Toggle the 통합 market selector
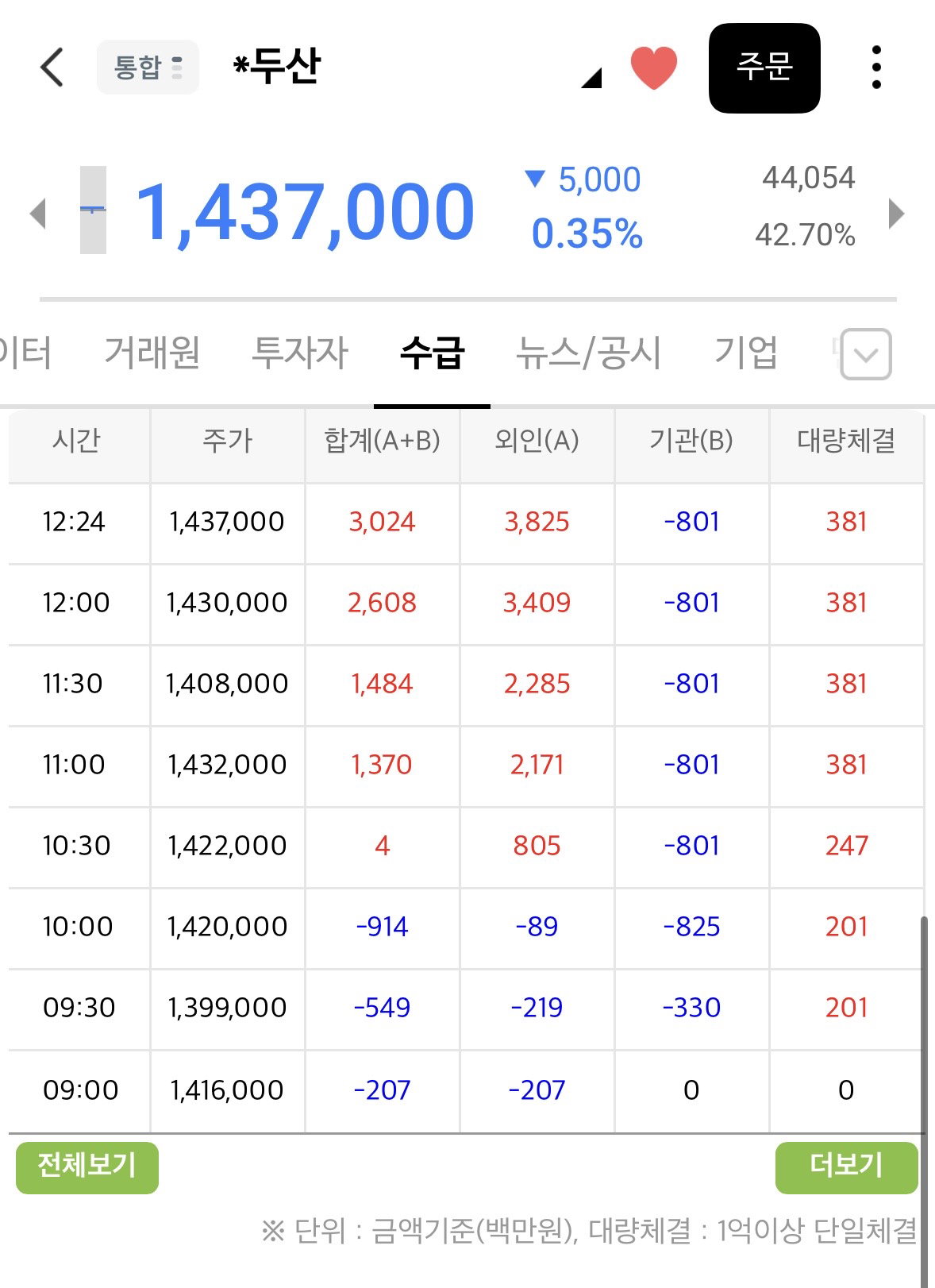 click(x=148, y=67)
